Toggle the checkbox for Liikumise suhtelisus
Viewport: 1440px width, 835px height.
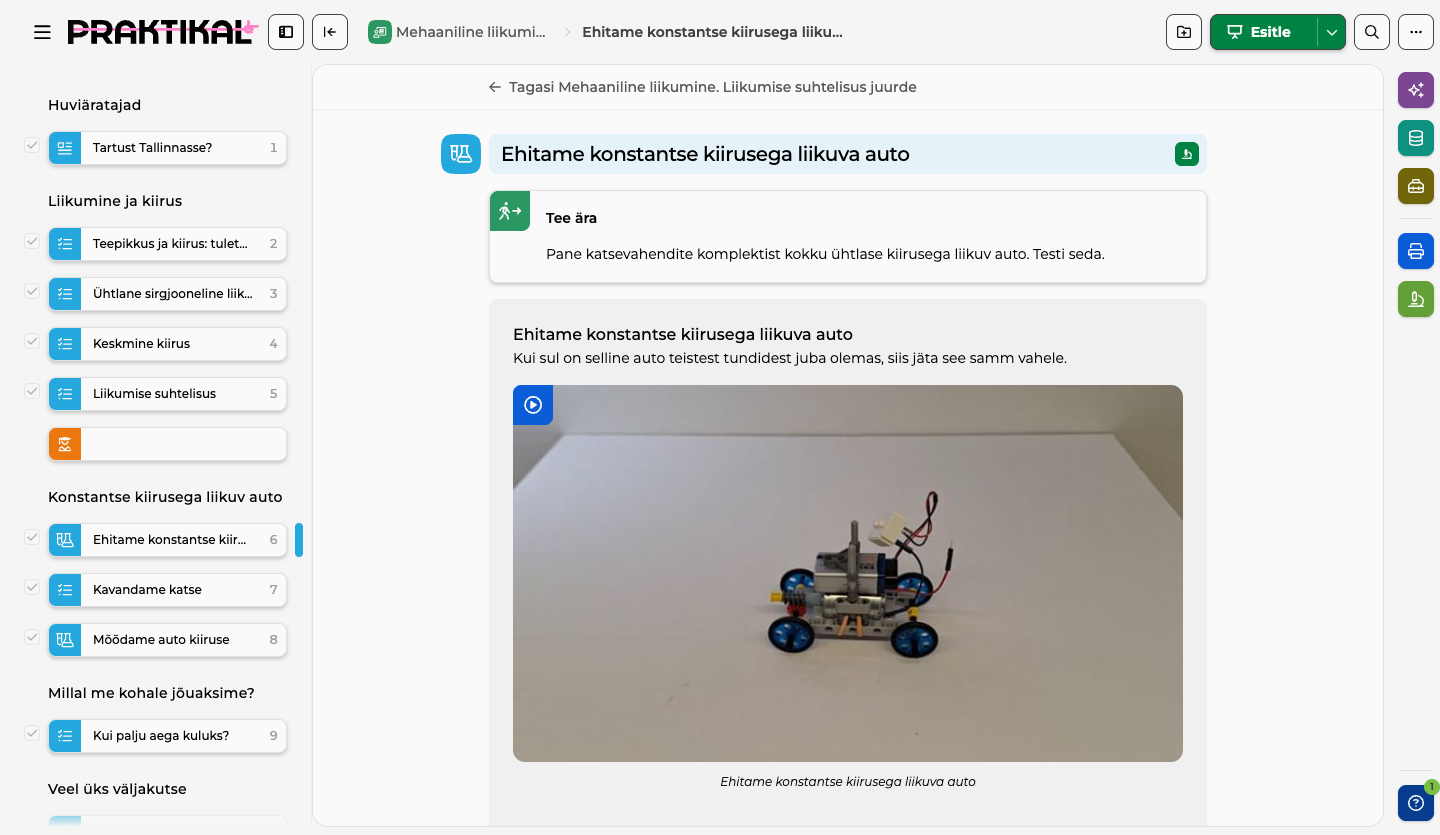(32, 392)
